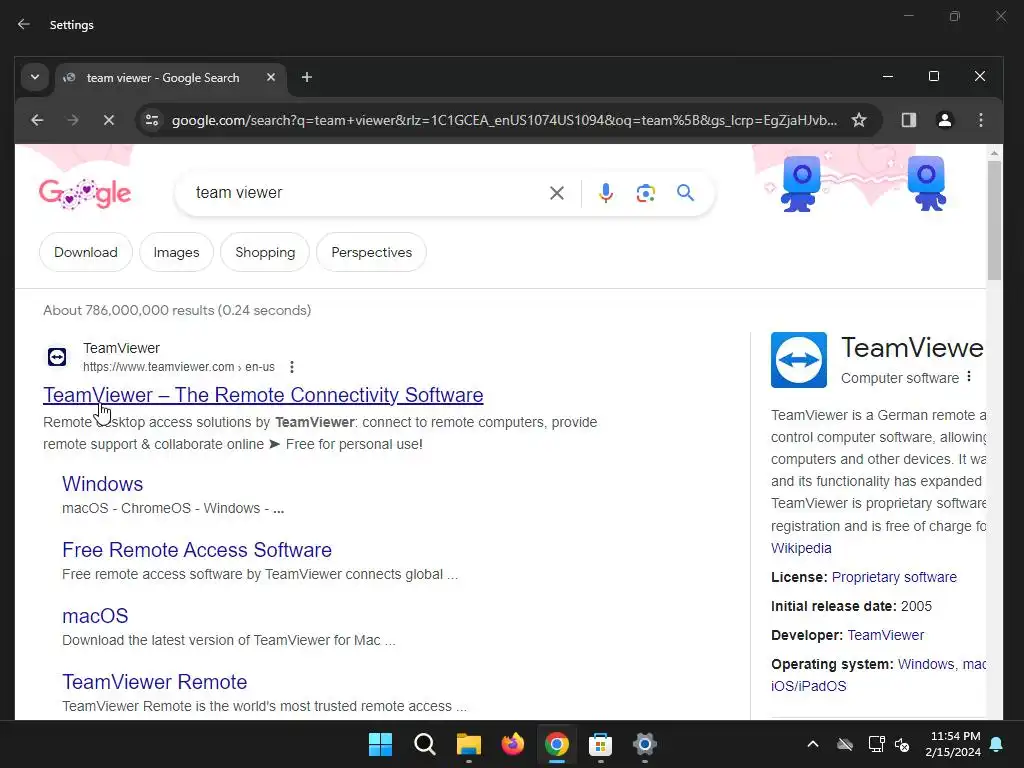Clear the search query with X
1024x768 pixels.
click(x=556, y=193)
